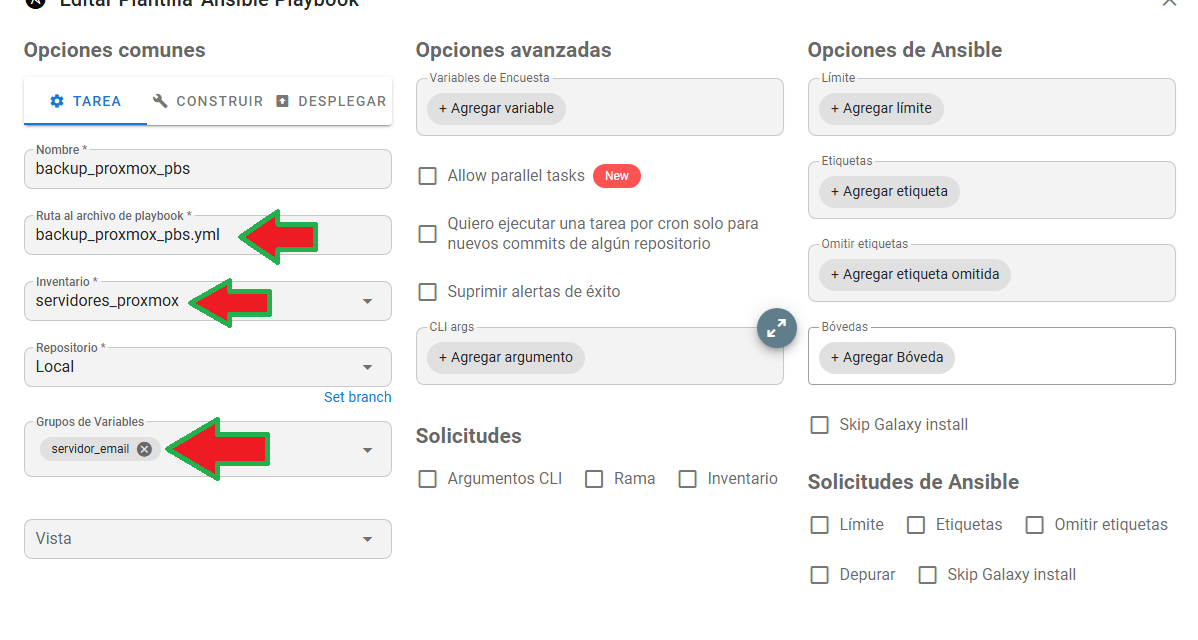Open the Inventario dropdown arrow

click(367, 301)
